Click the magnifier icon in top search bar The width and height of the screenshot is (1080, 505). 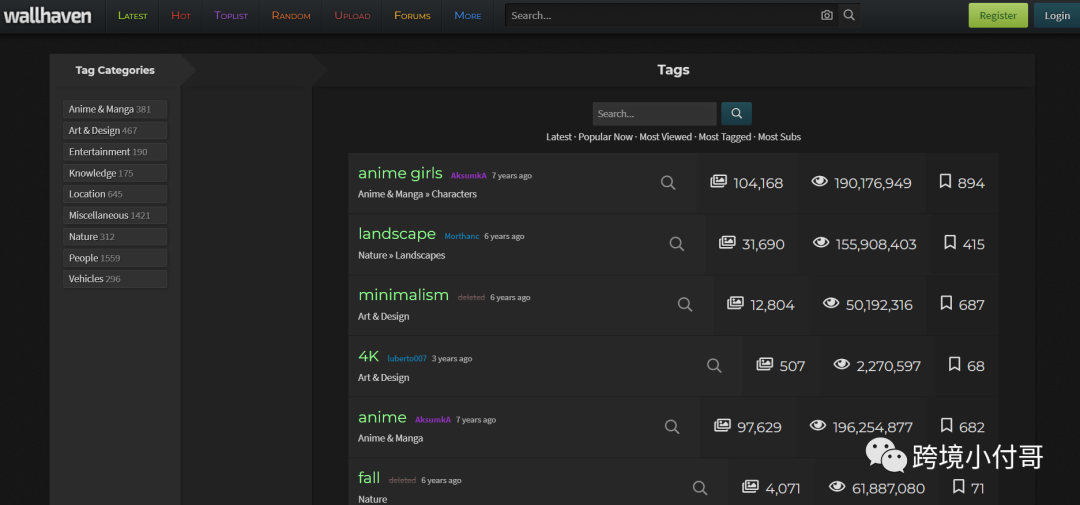point(849,15)
